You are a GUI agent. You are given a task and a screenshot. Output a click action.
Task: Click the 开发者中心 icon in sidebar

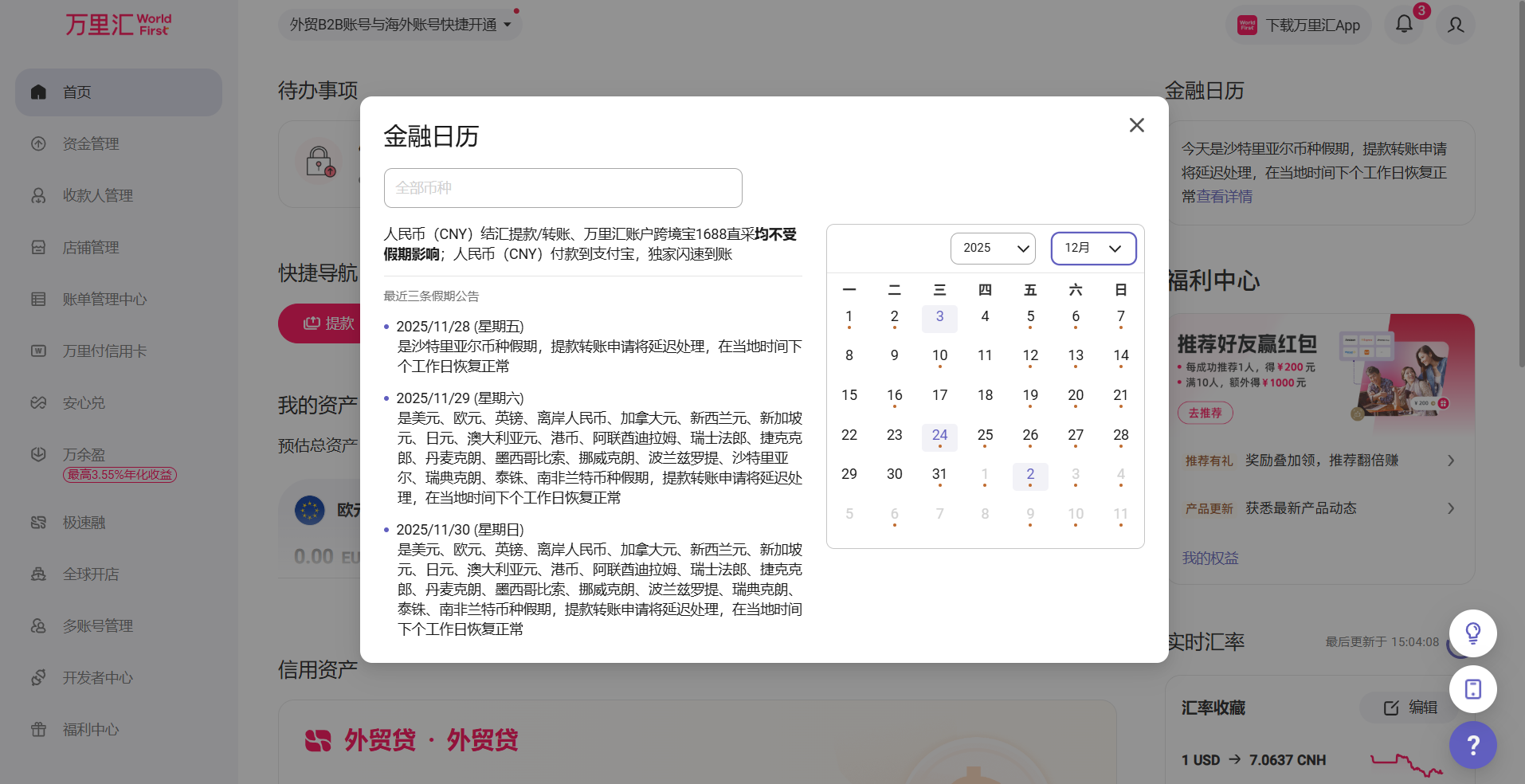(x=38, y=678)
